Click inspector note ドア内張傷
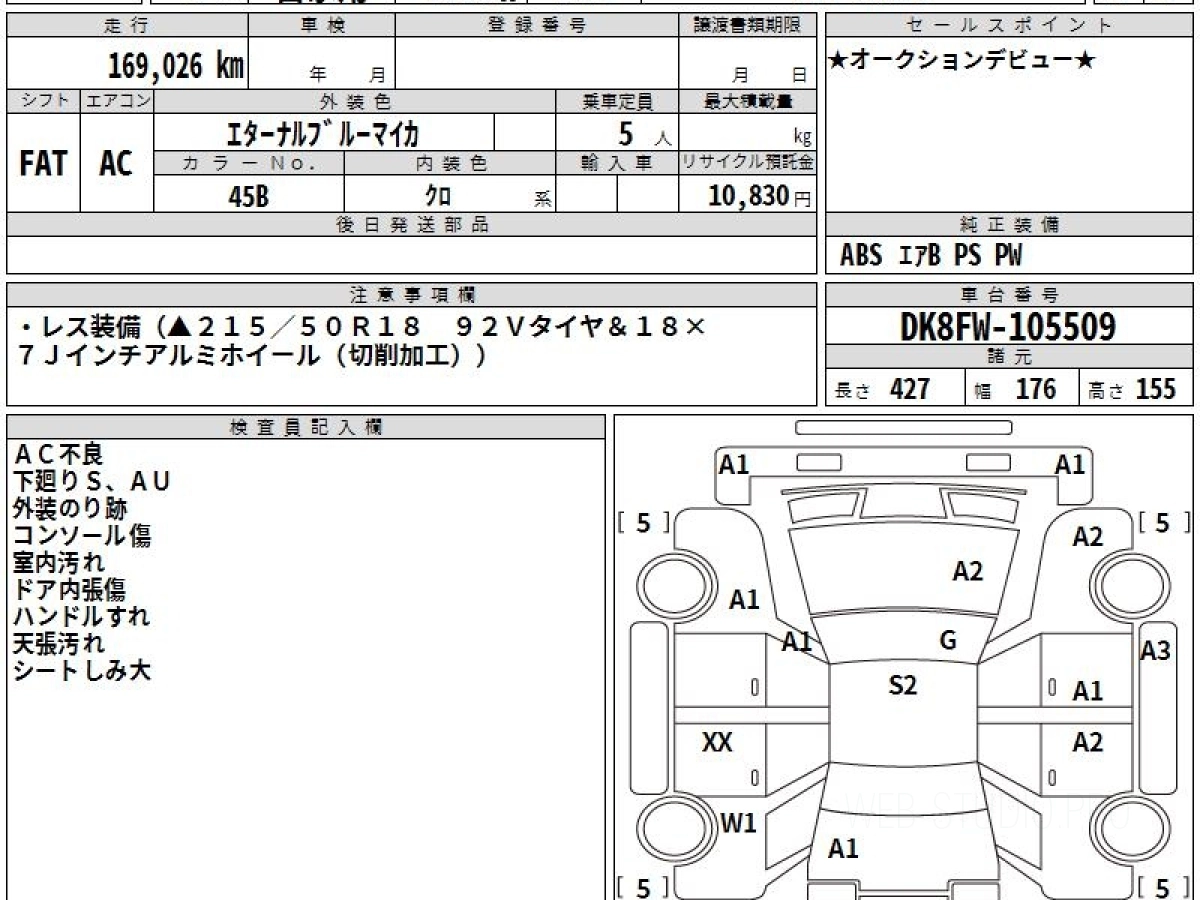 [70, 590]
